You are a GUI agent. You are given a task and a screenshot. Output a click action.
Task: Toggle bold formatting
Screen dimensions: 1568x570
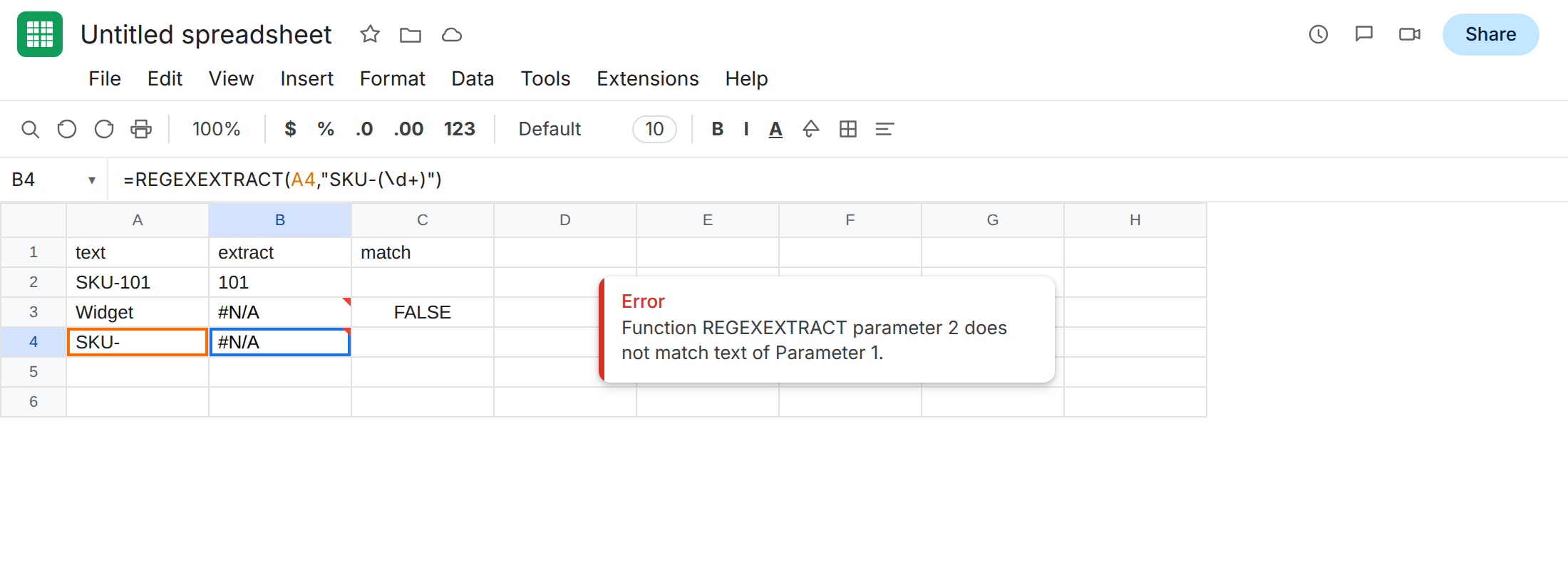(x=718, y=129)
